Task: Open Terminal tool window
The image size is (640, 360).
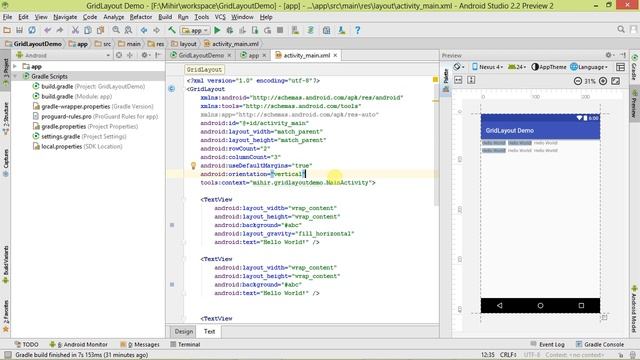Action: coord(185,344)
